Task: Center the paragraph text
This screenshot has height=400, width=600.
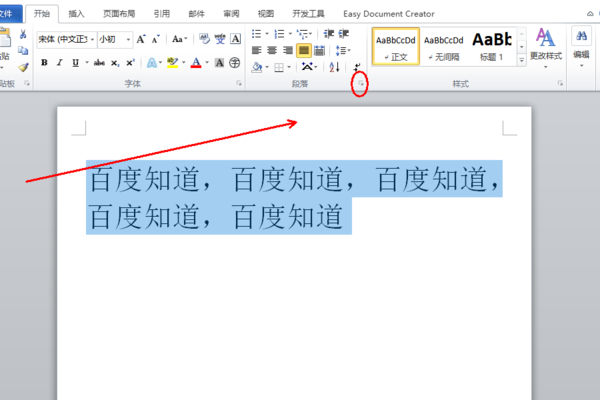Action: click(272, 50)
